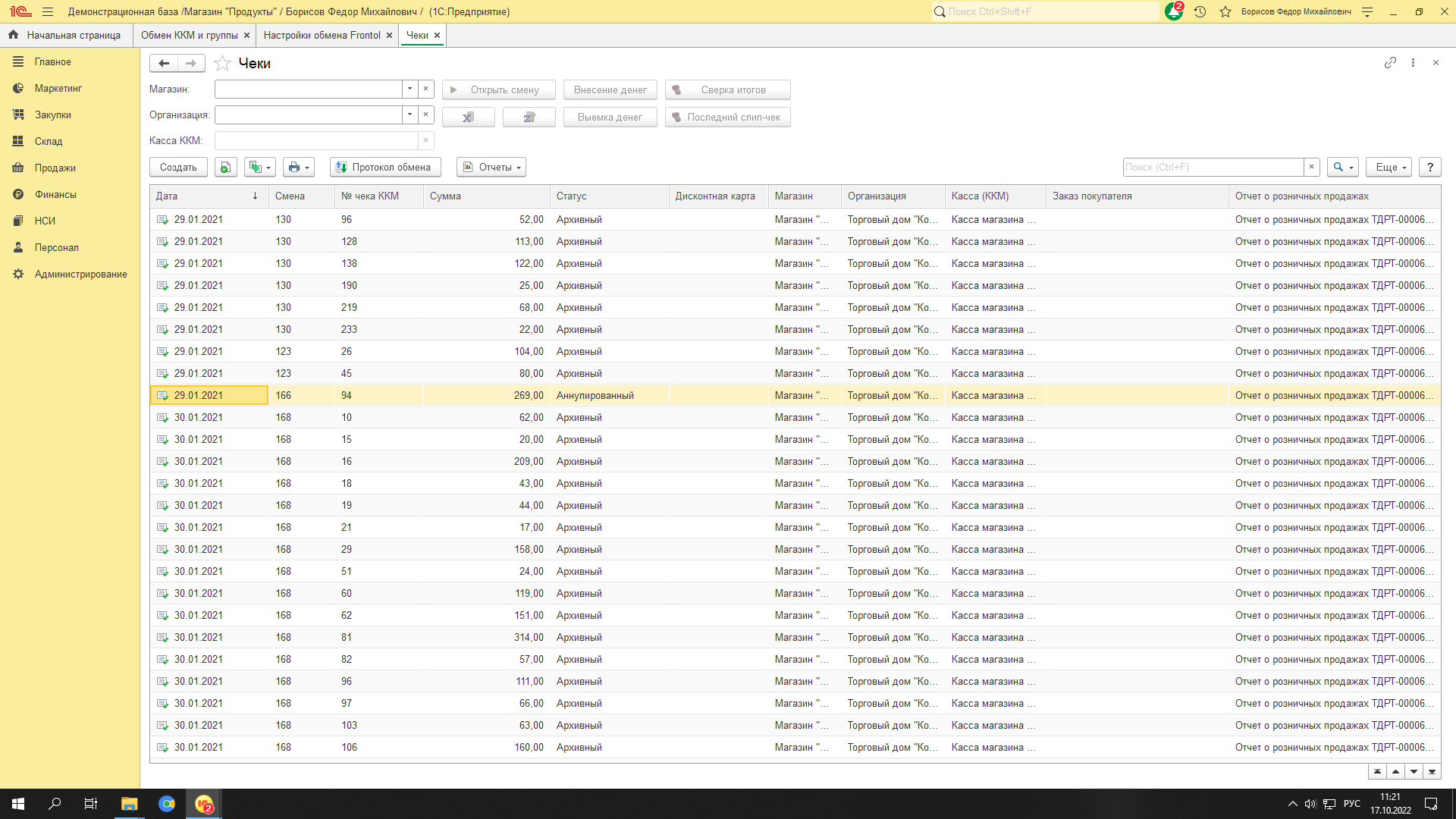Click Открыть смену button
This screenshot has height=819, width=1456.
tap(499, 89)
